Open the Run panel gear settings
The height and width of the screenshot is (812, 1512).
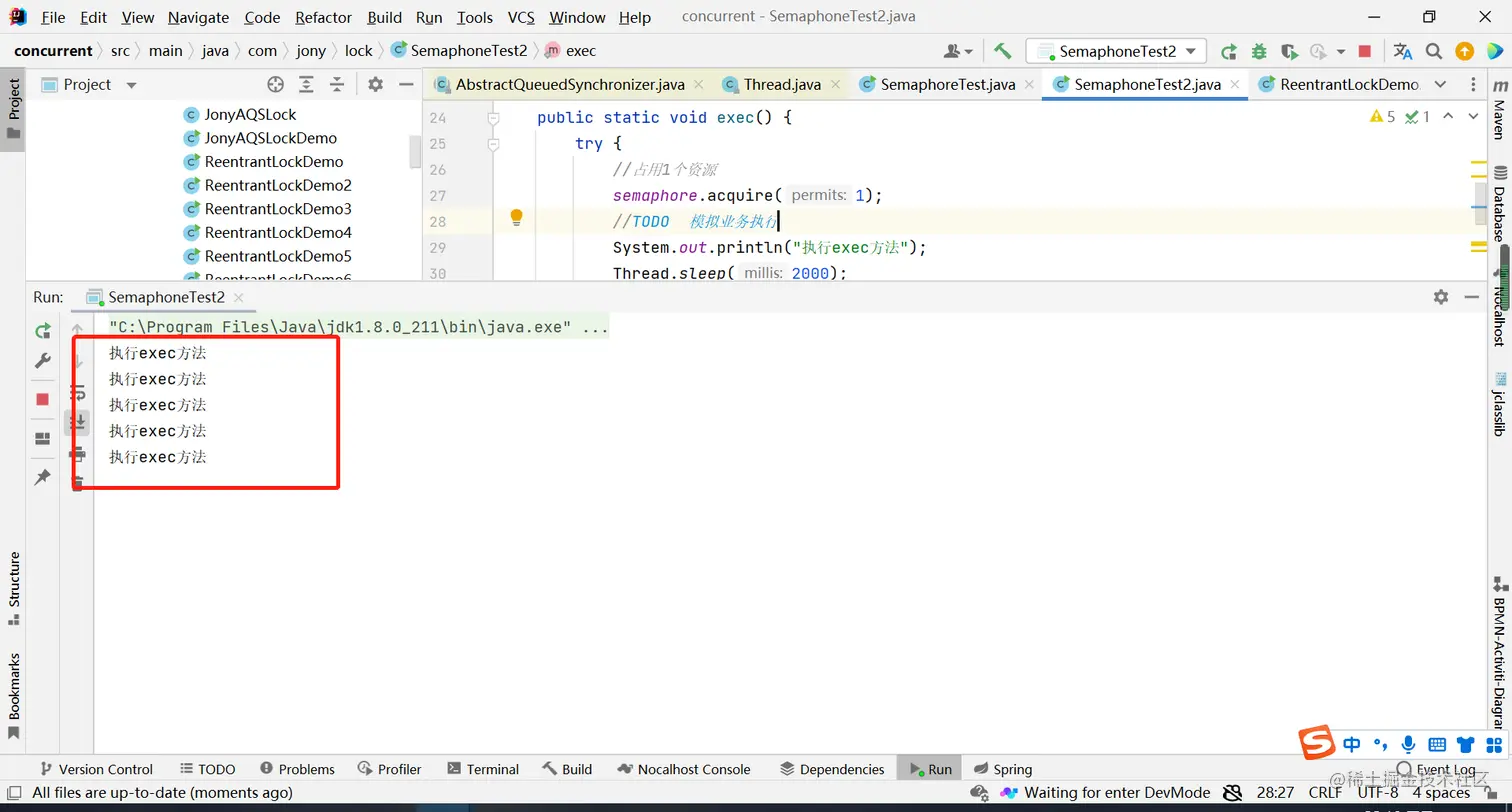point(1441,297)
